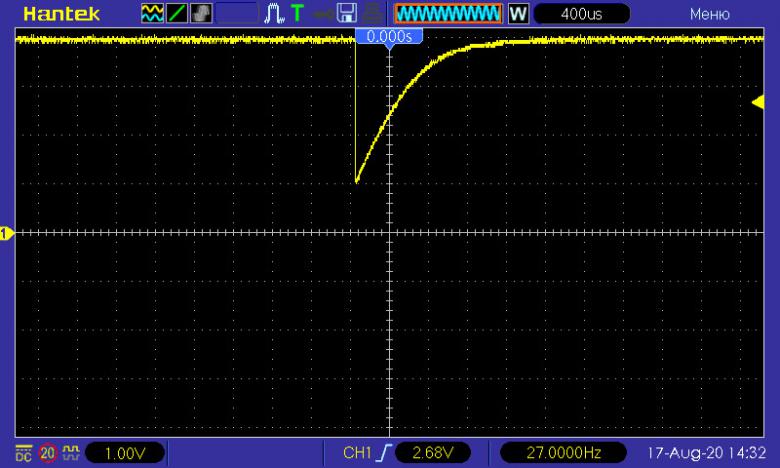Screen dimensions: 780x468
Task: Click the dimmed USB connection icon
Action: (323, 14)
